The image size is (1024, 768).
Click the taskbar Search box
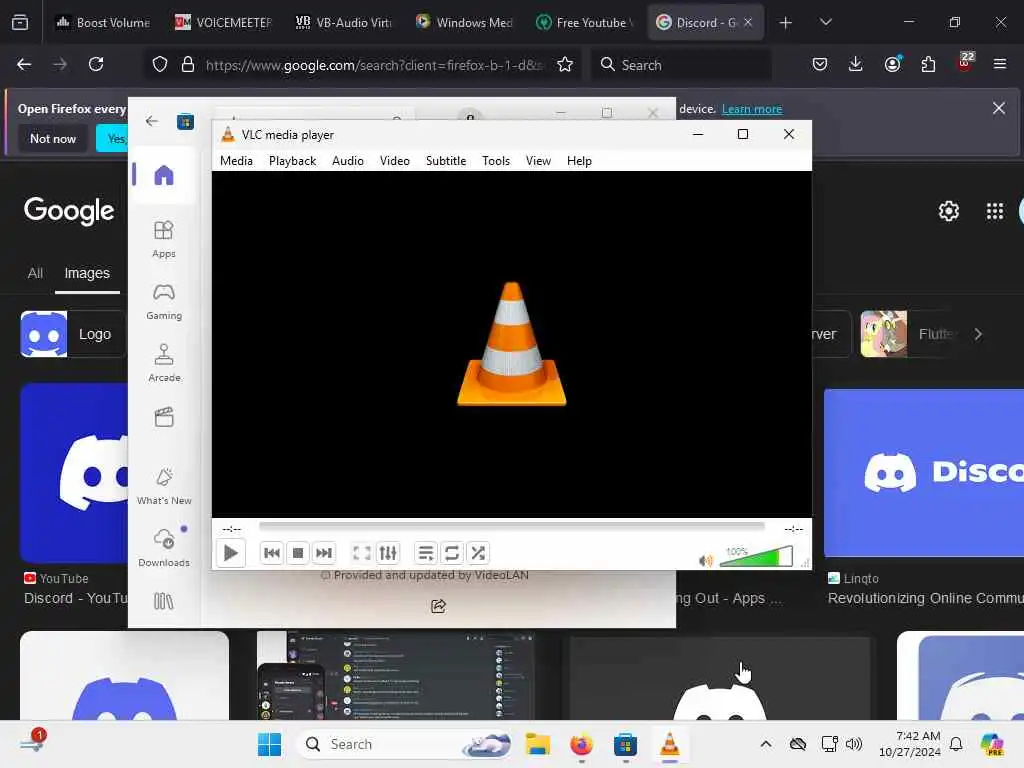pos(404,744)
